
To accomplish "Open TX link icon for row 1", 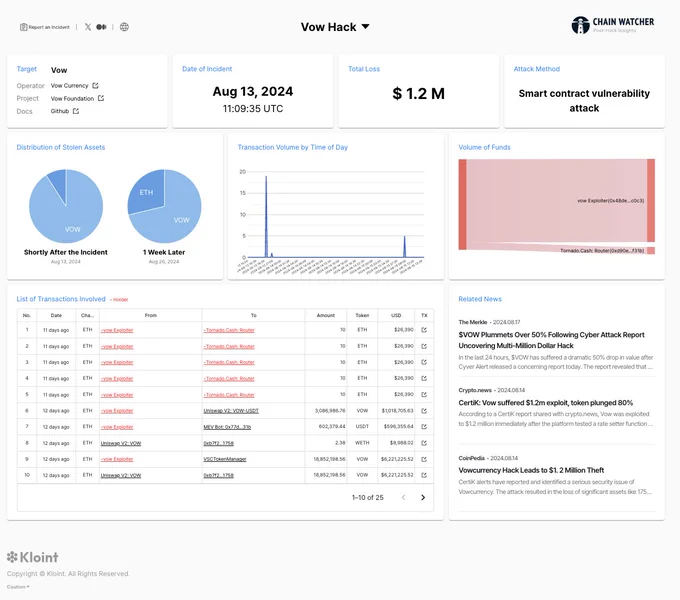I will [x=424, y=330].
